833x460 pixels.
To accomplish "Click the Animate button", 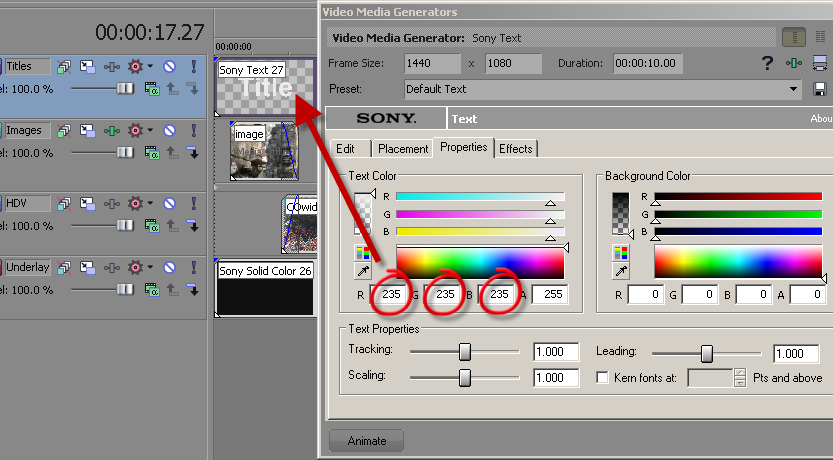I will click(366, 440).
